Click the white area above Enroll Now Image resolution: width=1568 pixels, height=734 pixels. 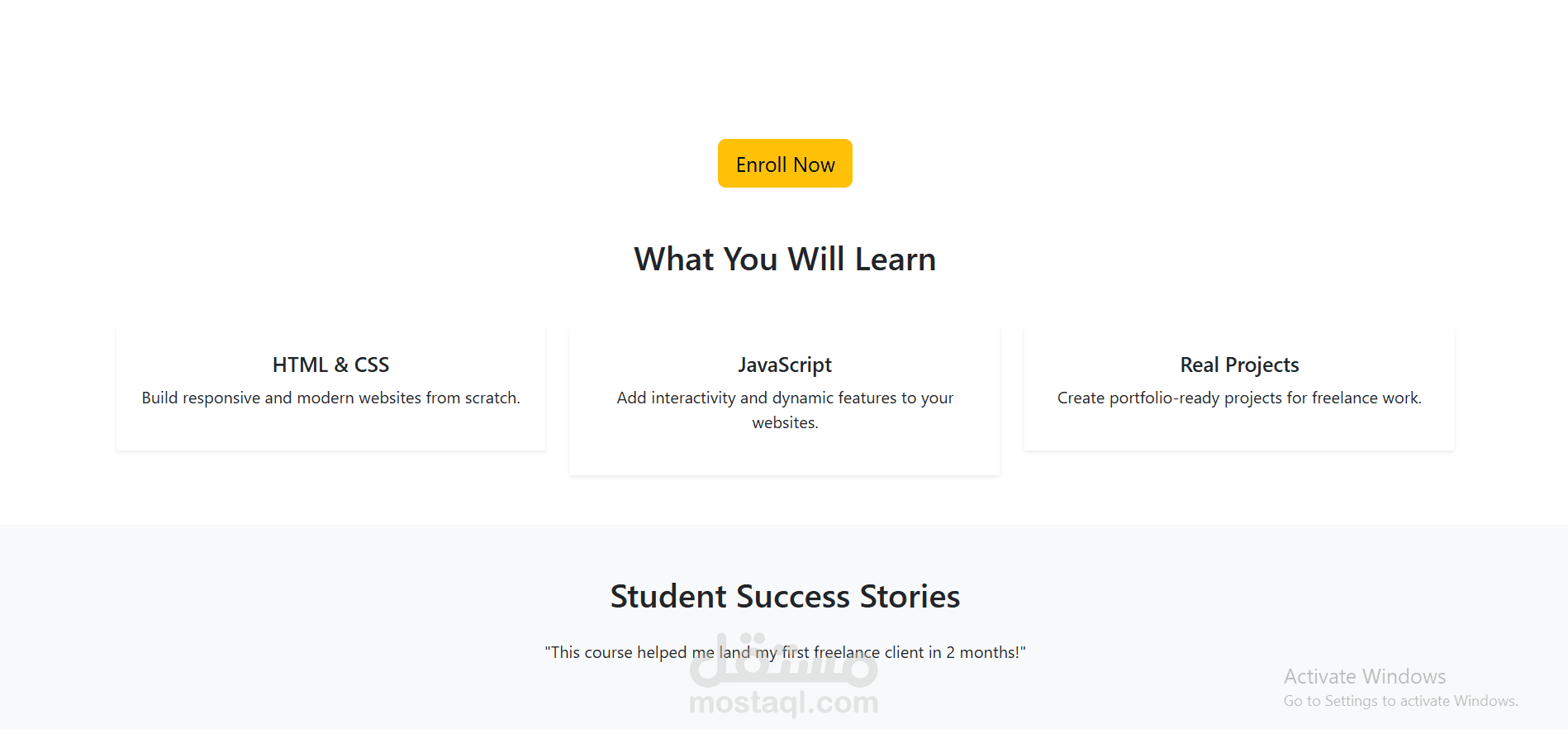point(784,66)
